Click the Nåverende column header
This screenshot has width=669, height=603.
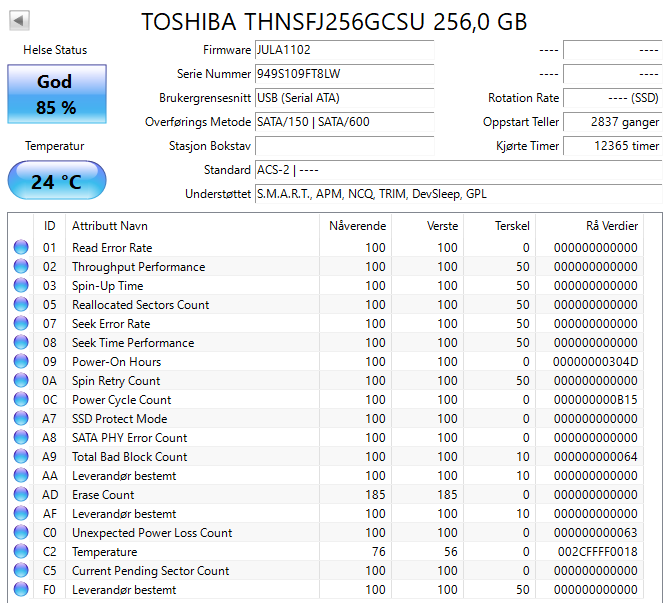click(x=357, y=225)
